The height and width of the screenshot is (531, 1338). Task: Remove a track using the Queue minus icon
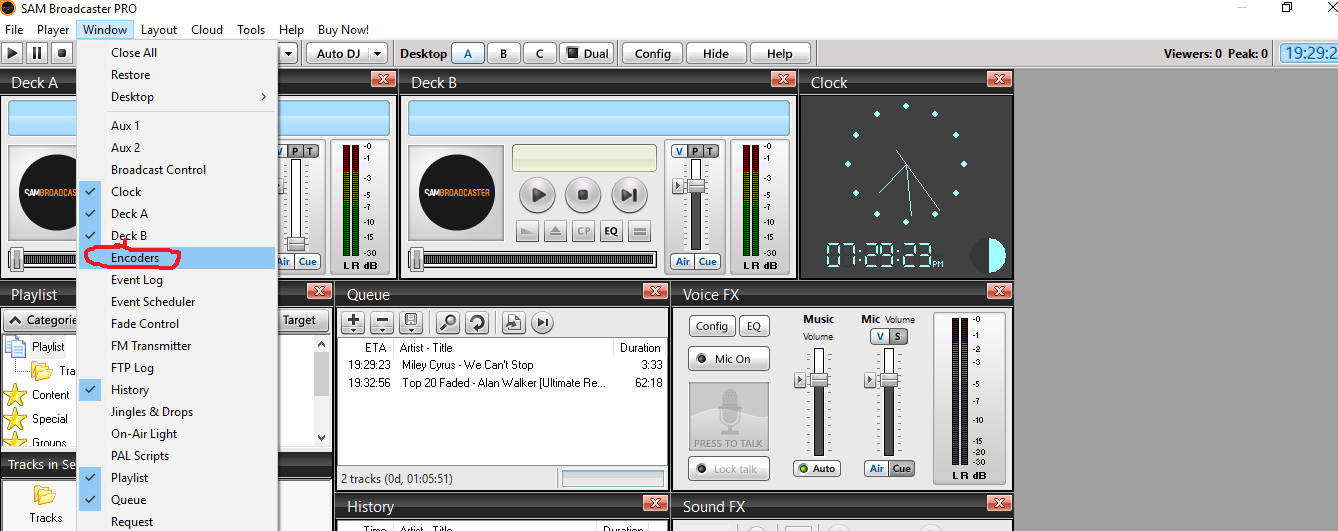381,322
